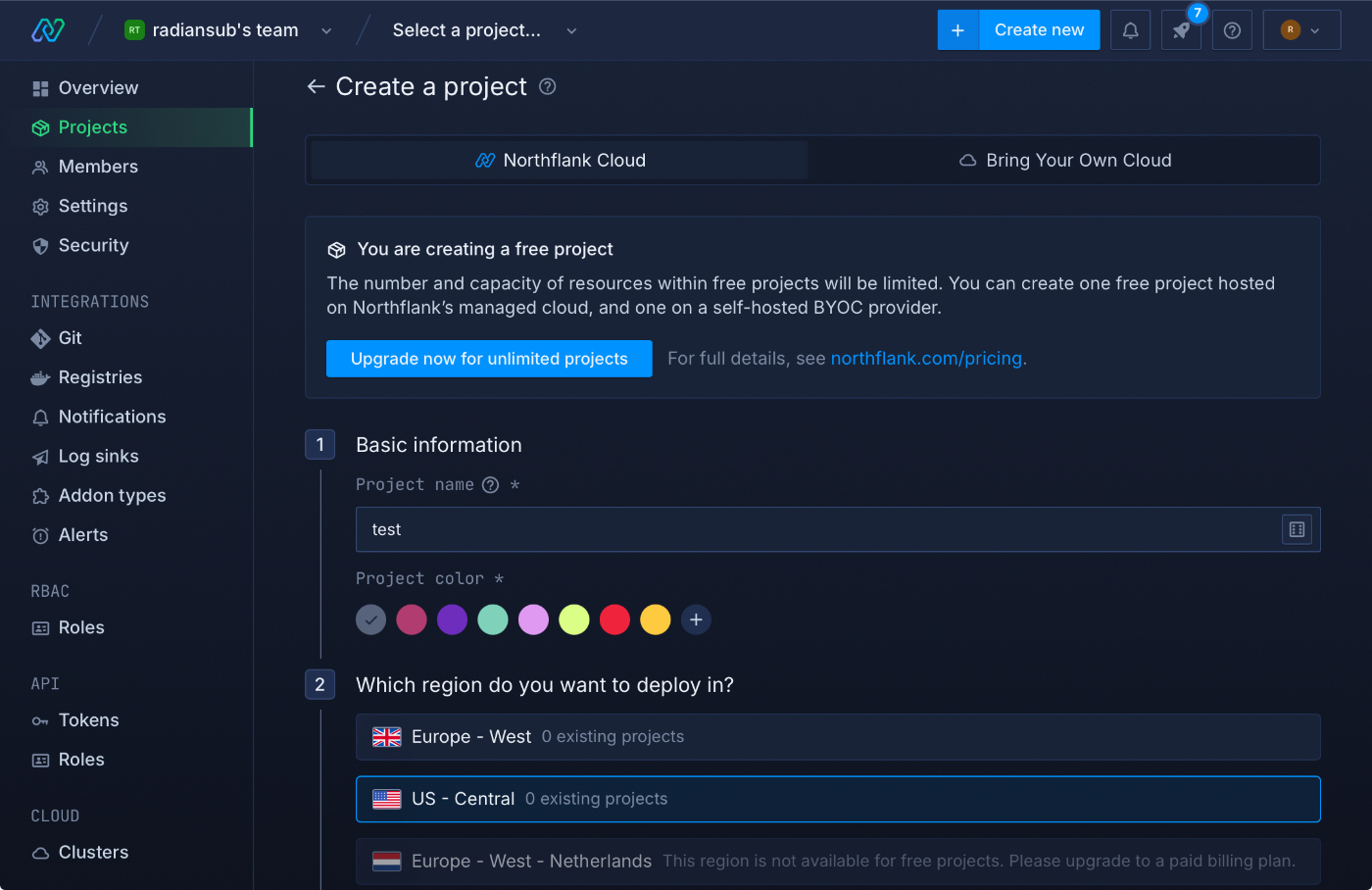This screenshot has height=890, width=1372.
Task: Pick the lime yellow-green project color
Action: coord(574,619)
